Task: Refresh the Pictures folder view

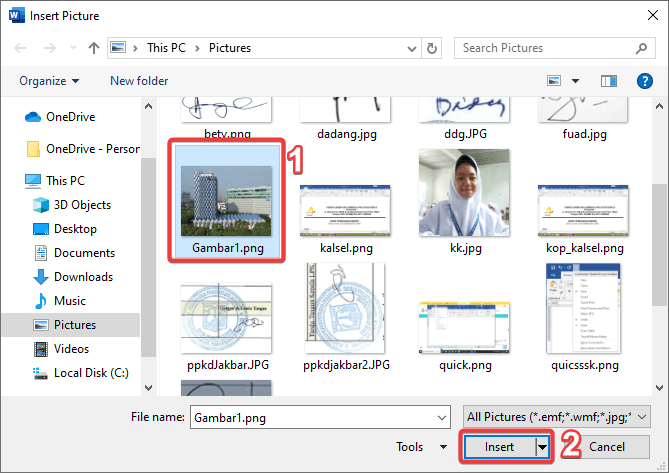Action: point(432,48)
